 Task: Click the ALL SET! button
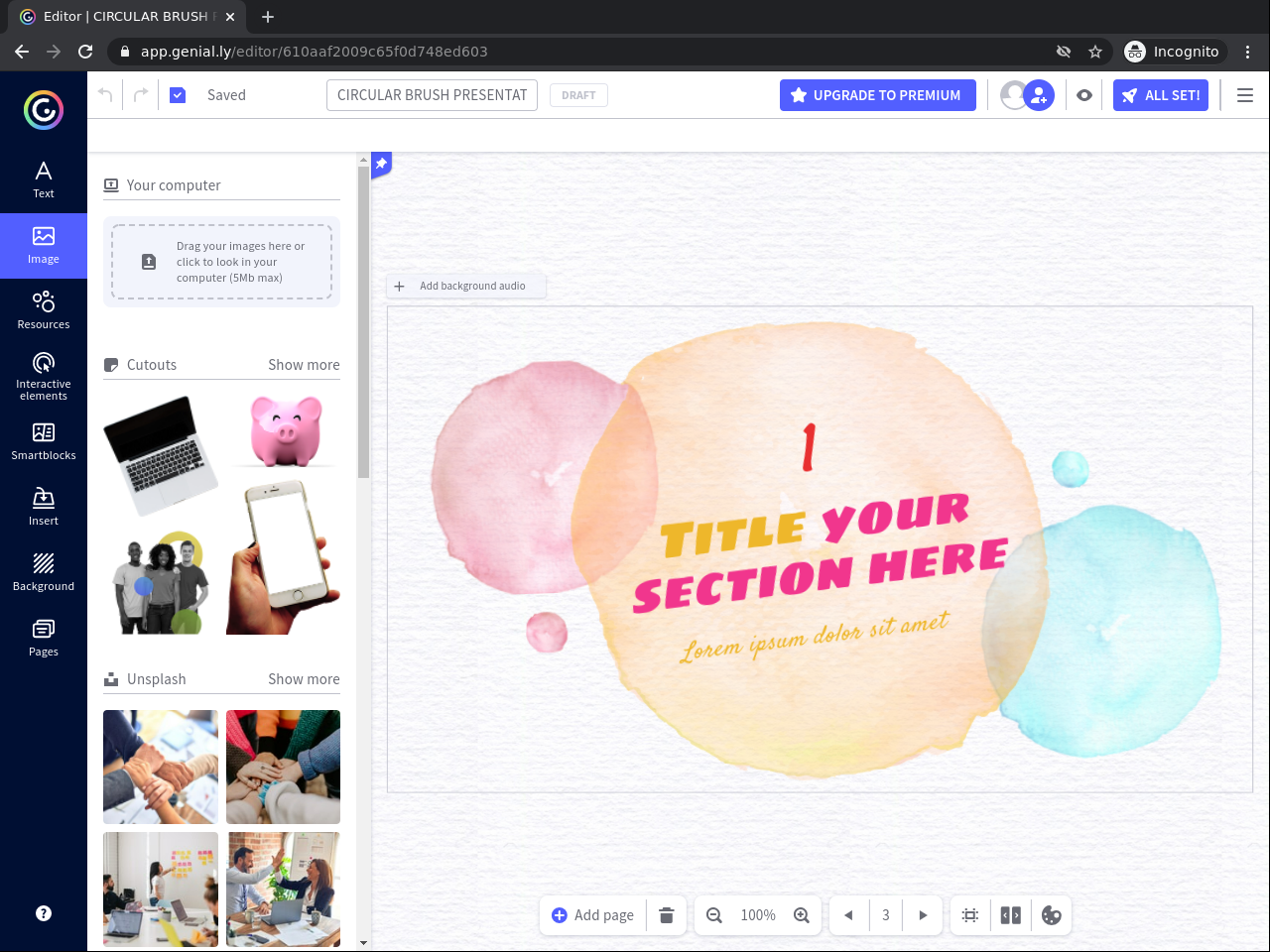click(x=1161, y=95)
